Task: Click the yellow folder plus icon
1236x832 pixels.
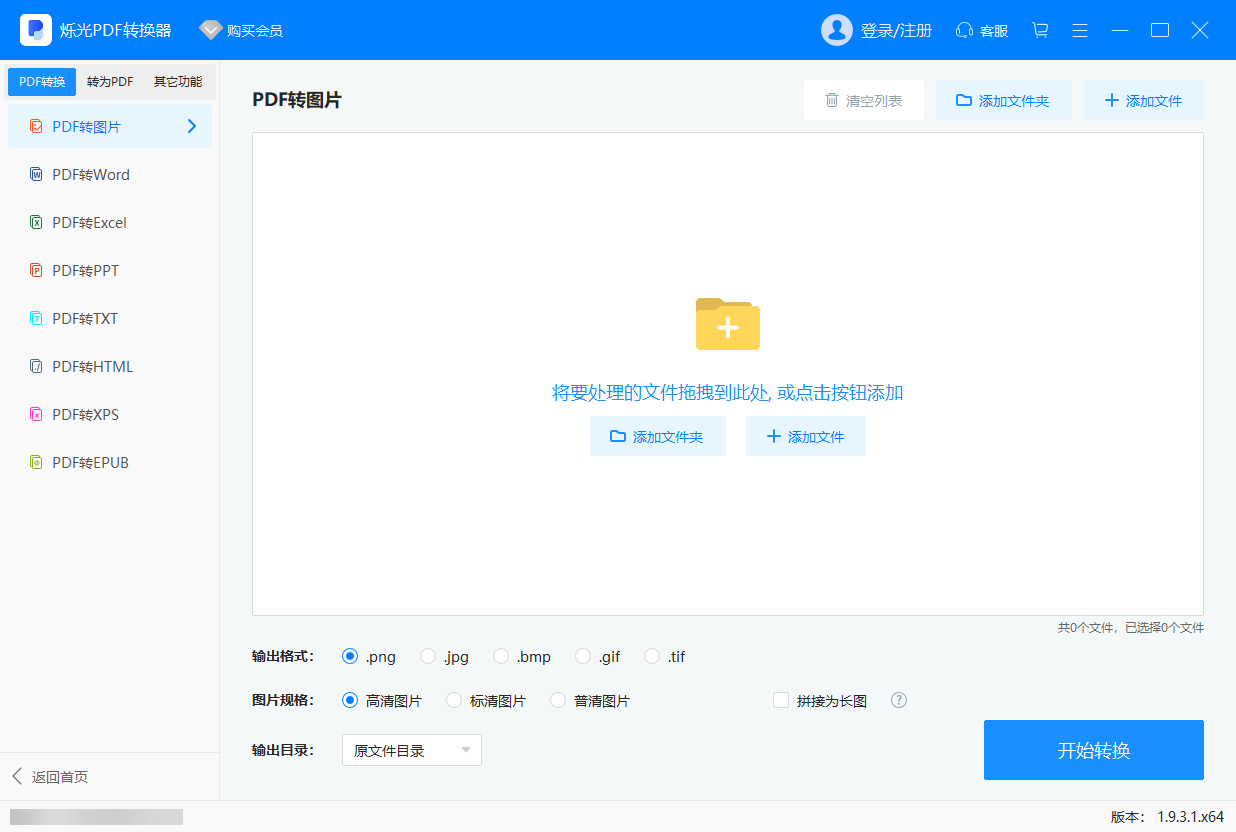Action: 727,323
